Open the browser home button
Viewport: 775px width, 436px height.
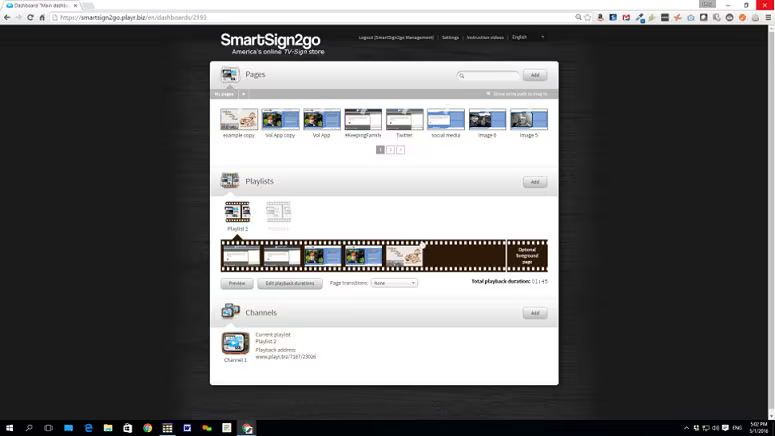(x=42, y=17)
